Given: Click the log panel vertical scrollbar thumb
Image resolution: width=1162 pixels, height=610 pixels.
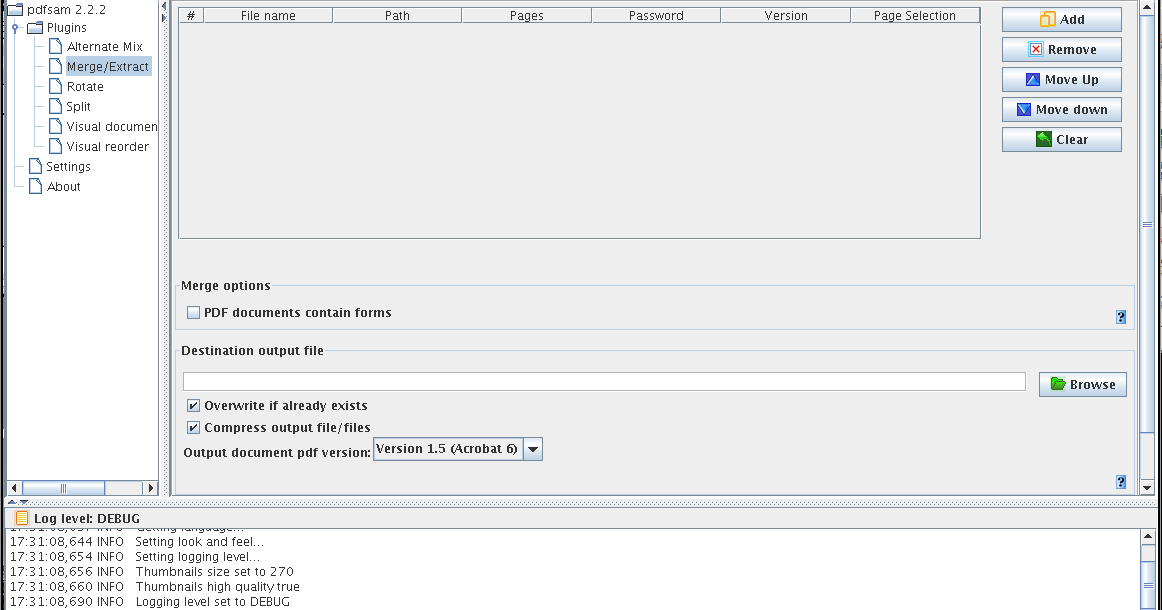Looking at the screenshot, I should point(1147,586).
